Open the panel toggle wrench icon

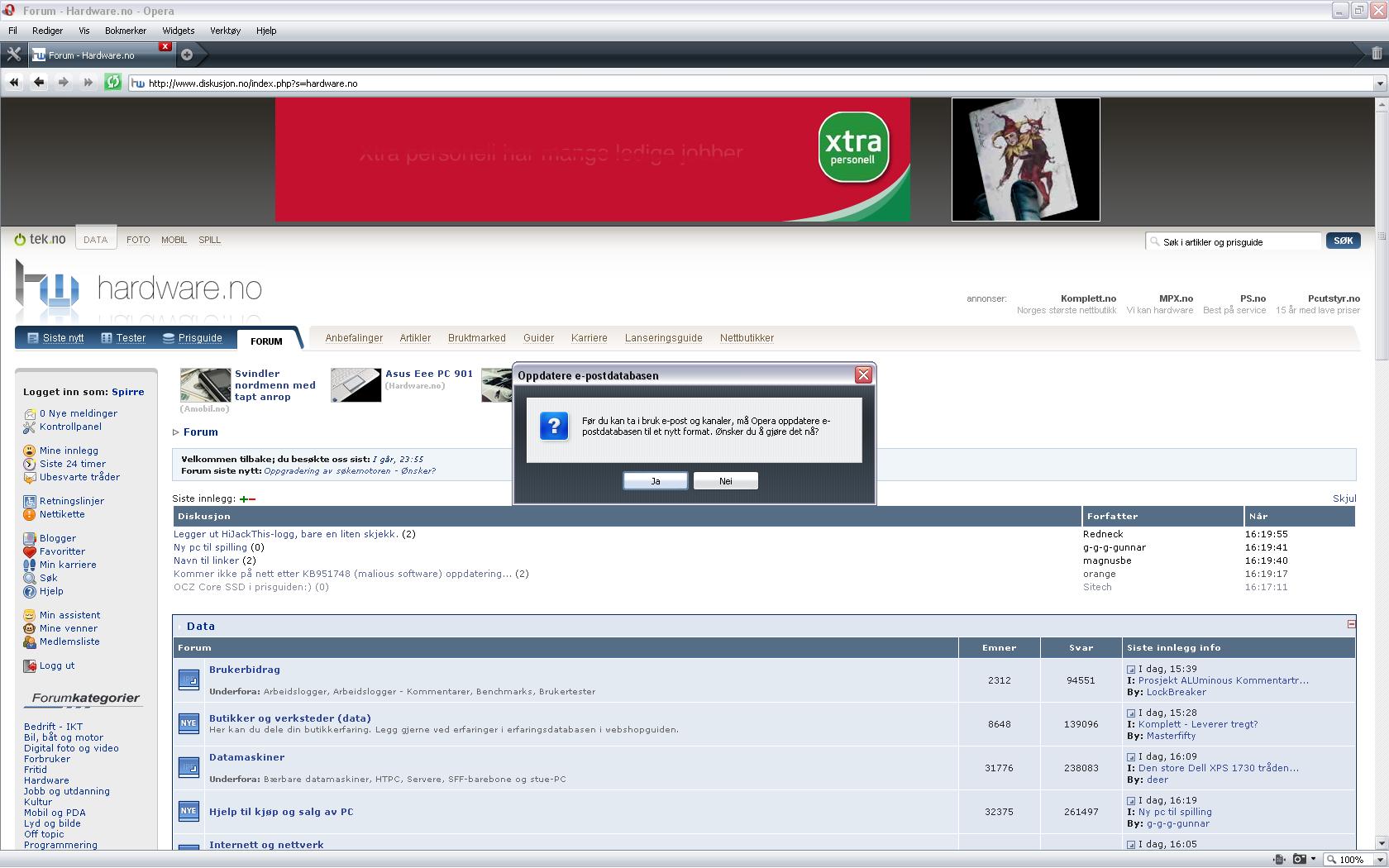tap(14, 55)
